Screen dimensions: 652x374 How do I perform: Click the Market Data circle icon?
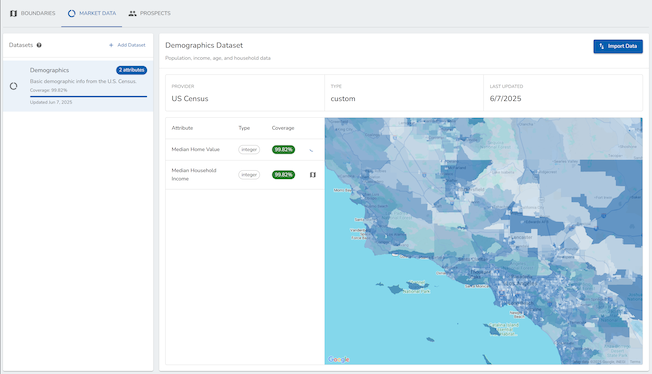coord(72,13)
